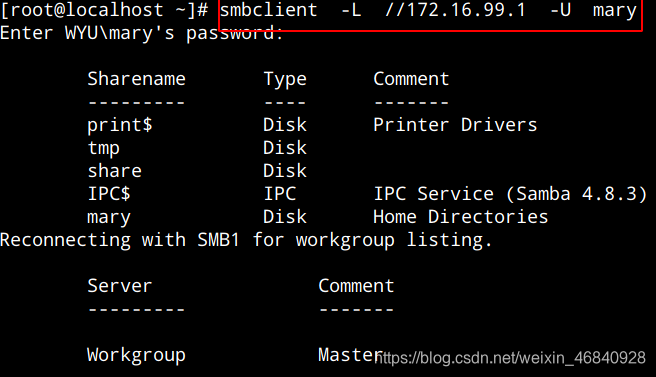Viewport: 656px width, 377px height.
Task: Click the mary home share entry
Action: pos(109,218)
